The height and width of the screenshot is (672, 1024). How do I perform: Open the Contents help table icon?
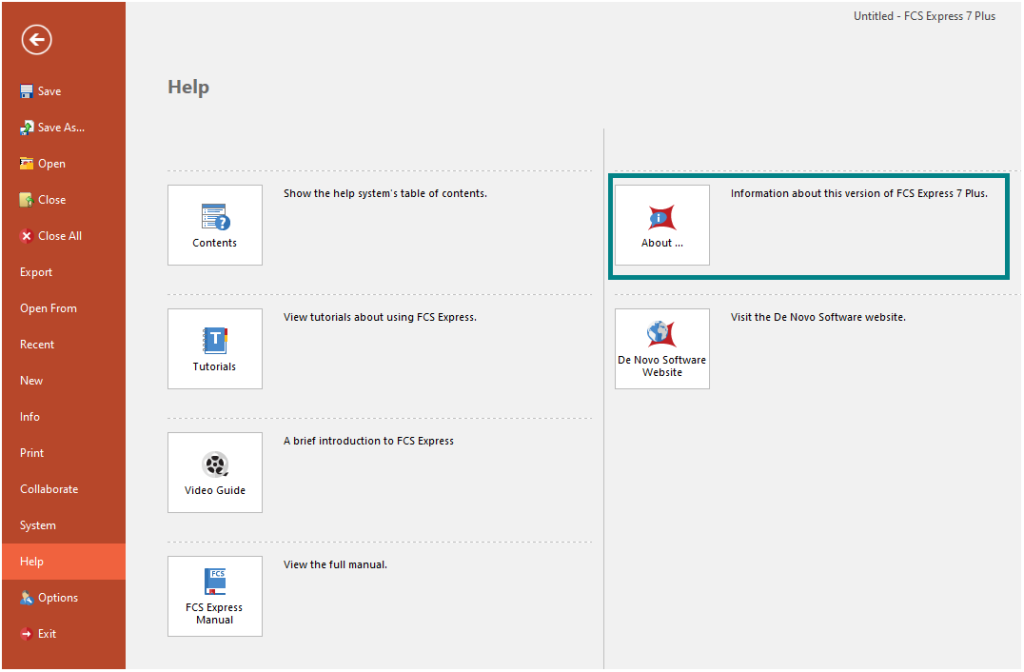214,224
